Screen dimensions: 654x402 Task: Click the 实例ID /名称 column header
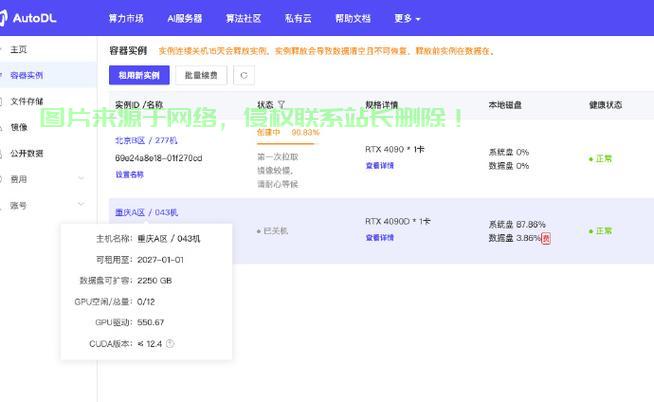click(139, 105)
